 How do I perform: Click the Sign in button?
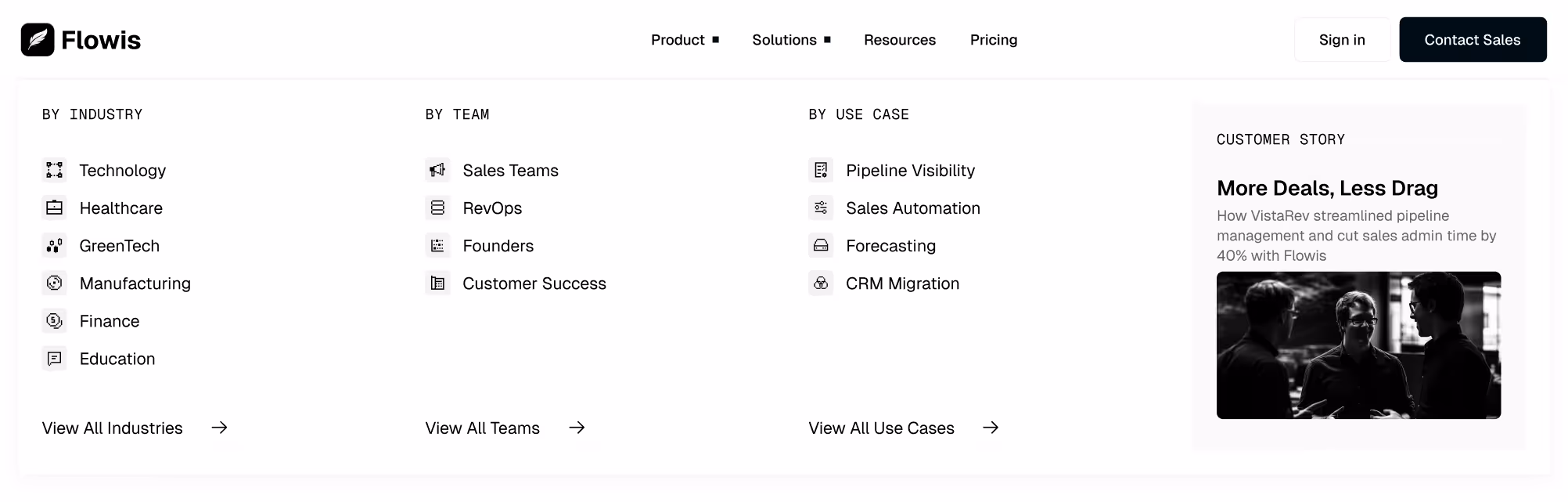(1341, 39)
